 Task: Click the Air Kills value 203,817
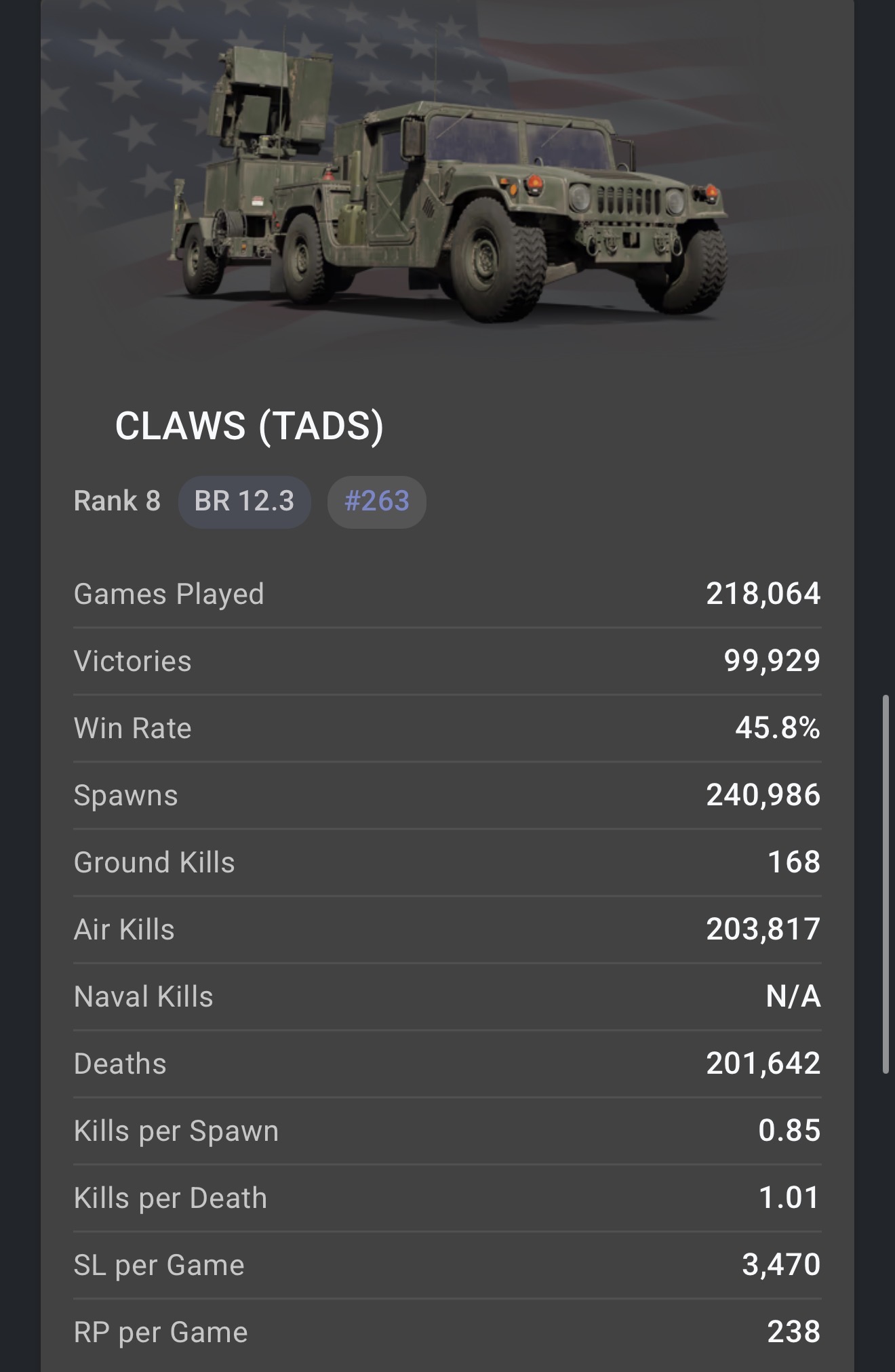pyautogui.click(x=763, y=929)
